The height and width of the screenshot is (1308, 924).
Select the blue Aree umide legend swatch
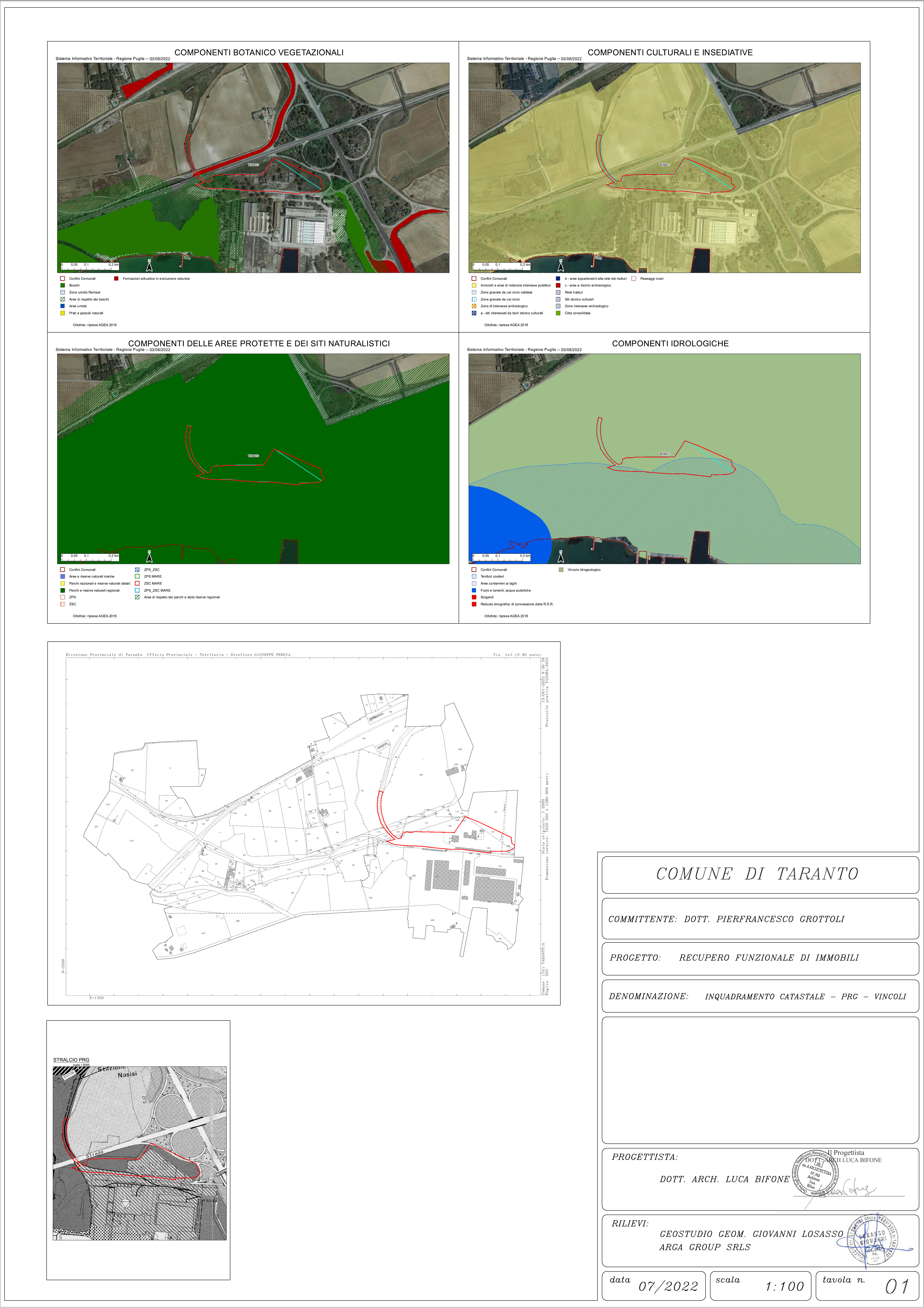click(x=63, y=306)
